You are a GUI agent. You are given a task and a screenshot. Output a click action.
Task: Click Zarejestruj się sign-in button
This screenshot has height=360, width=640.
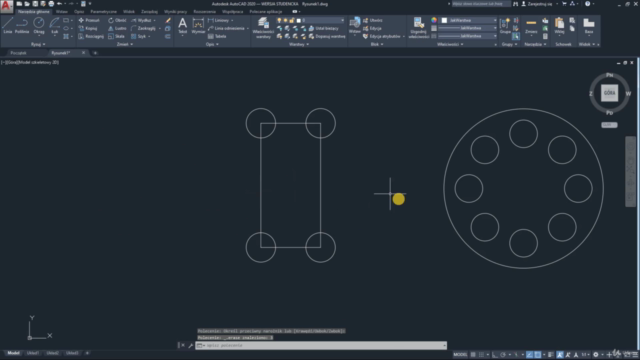tap(536, 4)
